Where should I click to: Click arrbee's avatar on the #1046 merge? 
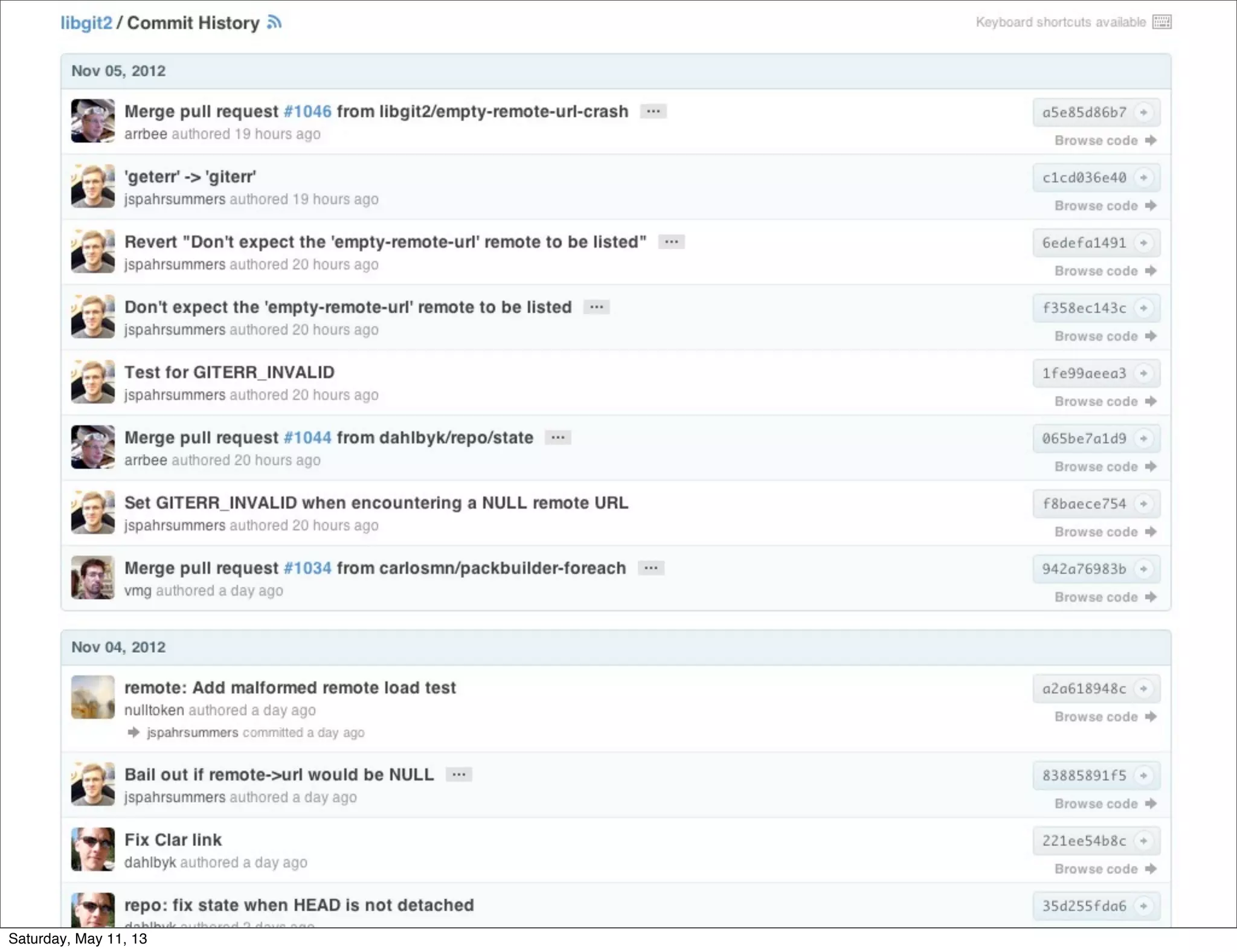point(92,121)
